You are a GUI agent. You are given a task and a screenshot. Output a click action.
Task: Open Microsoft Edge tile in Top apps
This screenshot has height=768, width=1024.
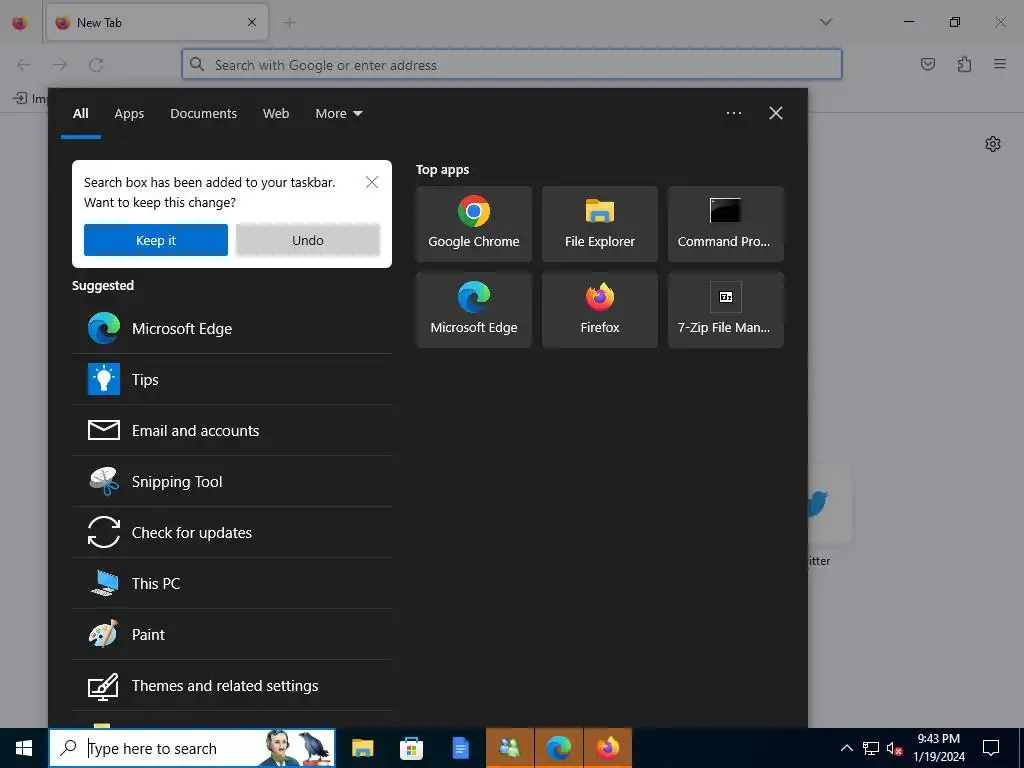[x=473, y=310]
